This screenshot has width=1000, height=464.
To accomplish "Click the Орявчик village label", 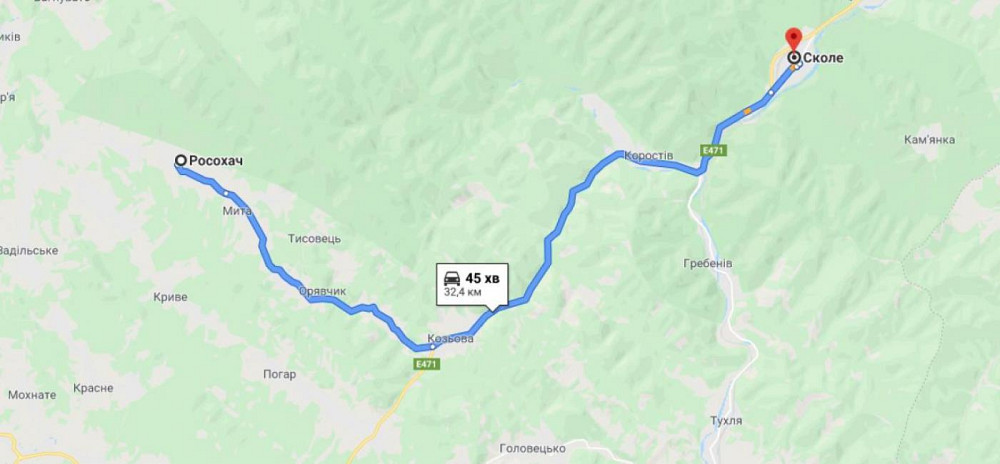I will tap(322, 291).
